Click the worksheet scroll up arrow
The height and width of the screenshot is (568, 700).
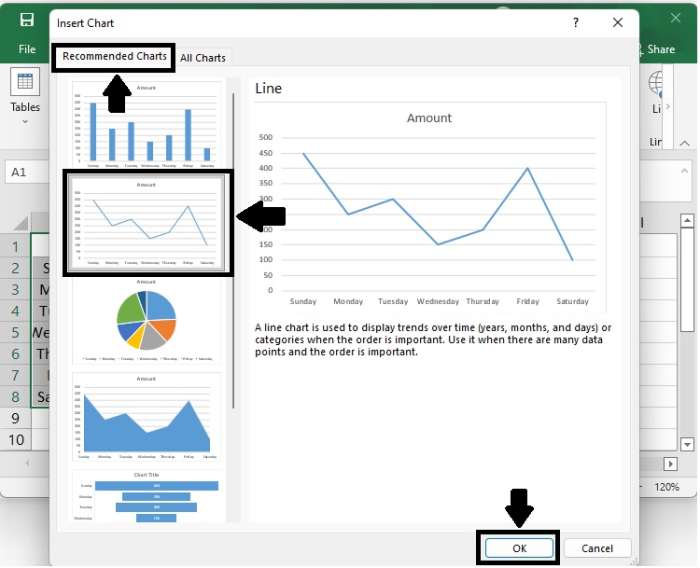click(x=687, y=221)
